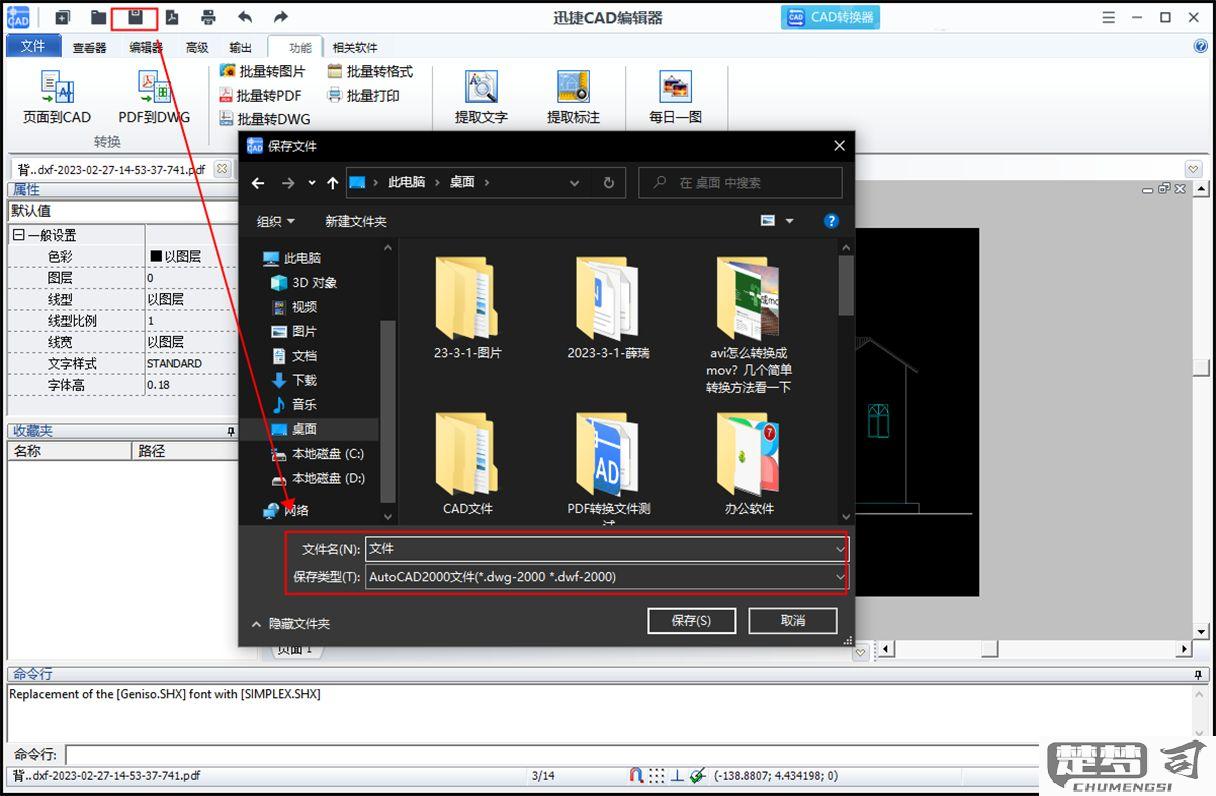Go up one folder with up arrow
Image resolution: width=1216 pixels, height=796 pixels.
click(333, 183)
